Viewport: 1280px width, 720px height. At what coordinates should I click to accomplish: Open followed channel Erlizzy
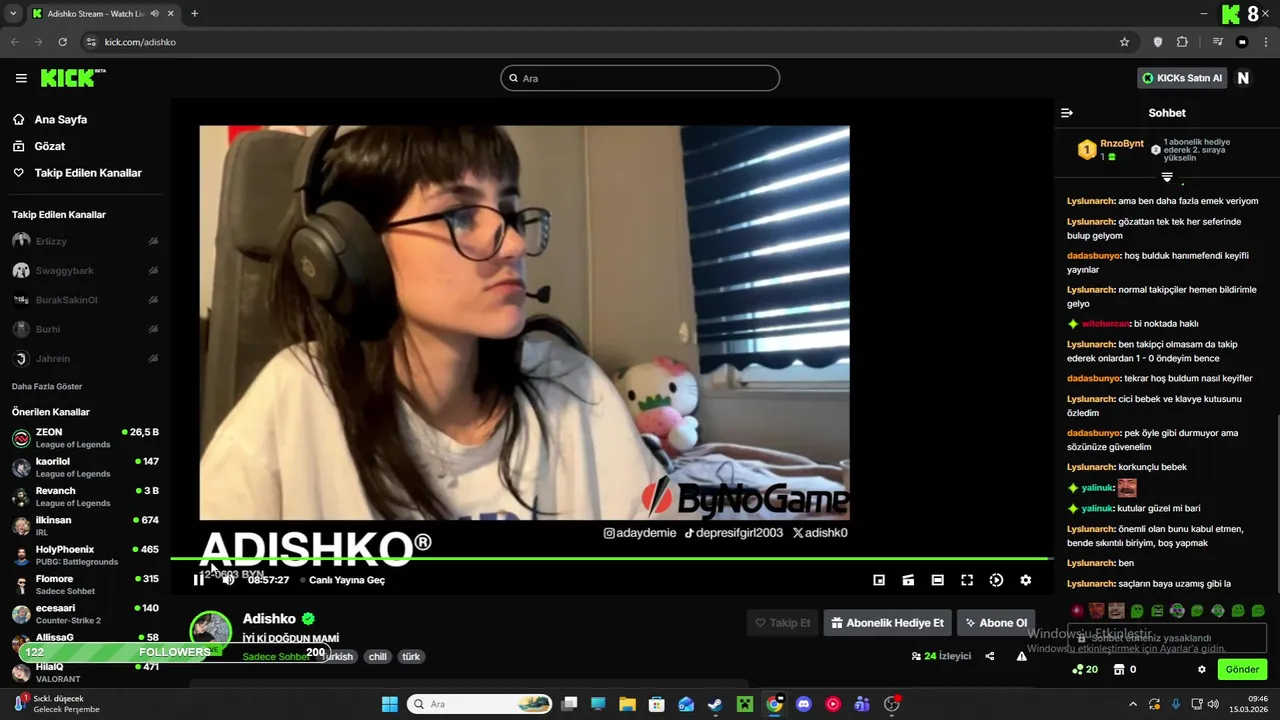coord(85,241)
